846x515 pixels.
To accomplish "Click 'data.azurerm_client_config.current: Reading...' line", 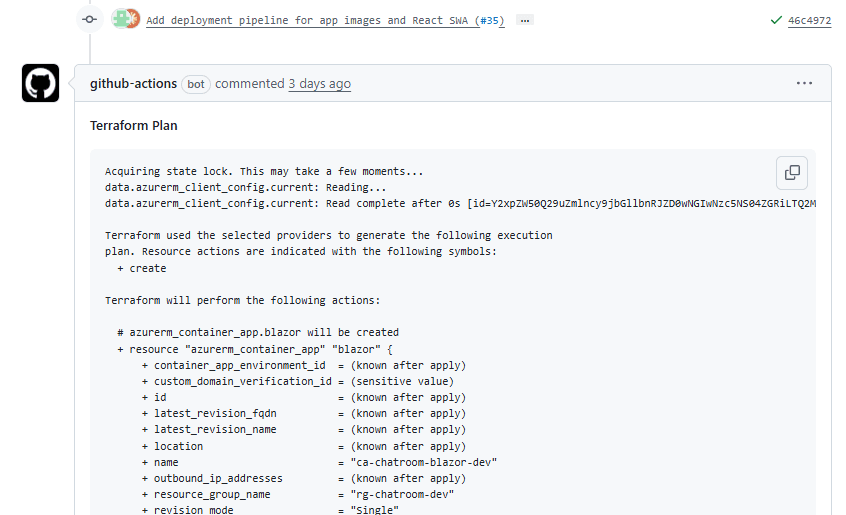I will [x=245, y=188].
